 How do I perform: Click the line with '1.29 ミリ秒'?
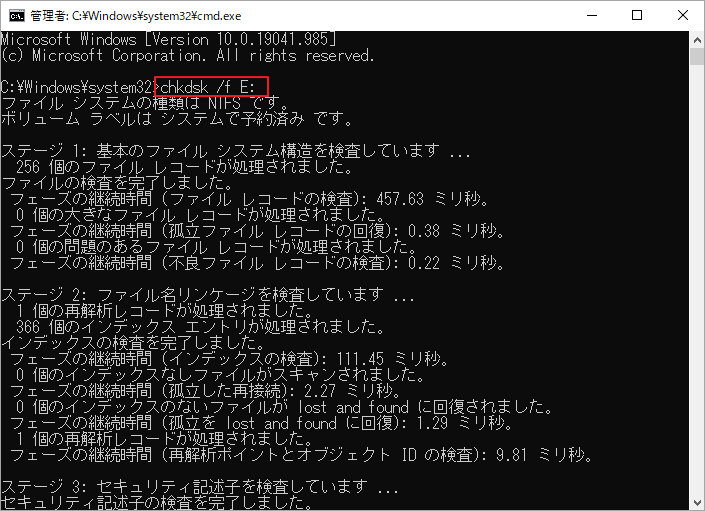point(261,424)
